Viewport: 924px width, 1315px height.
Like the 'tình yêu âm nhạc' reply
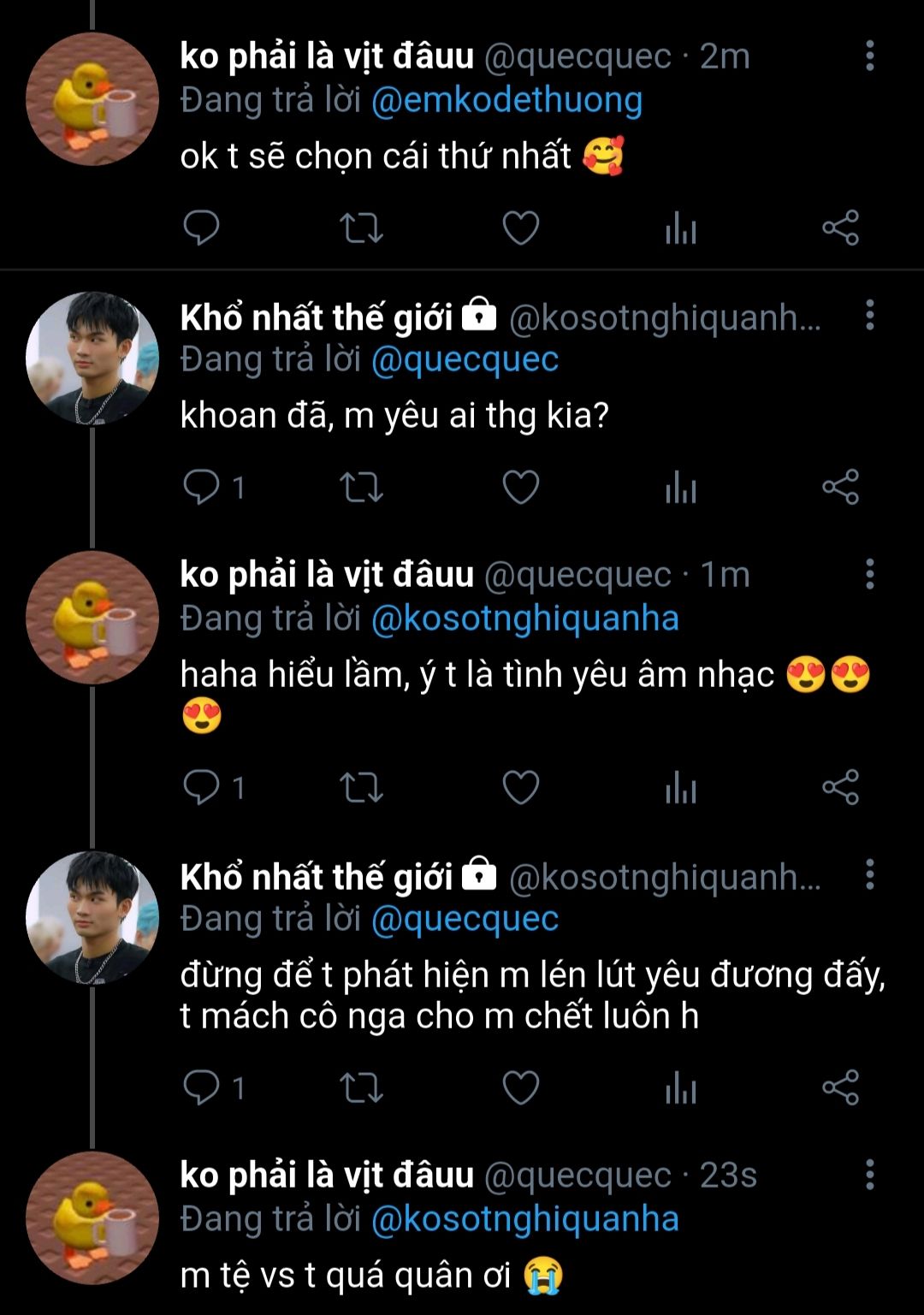[x=520, y=787]
